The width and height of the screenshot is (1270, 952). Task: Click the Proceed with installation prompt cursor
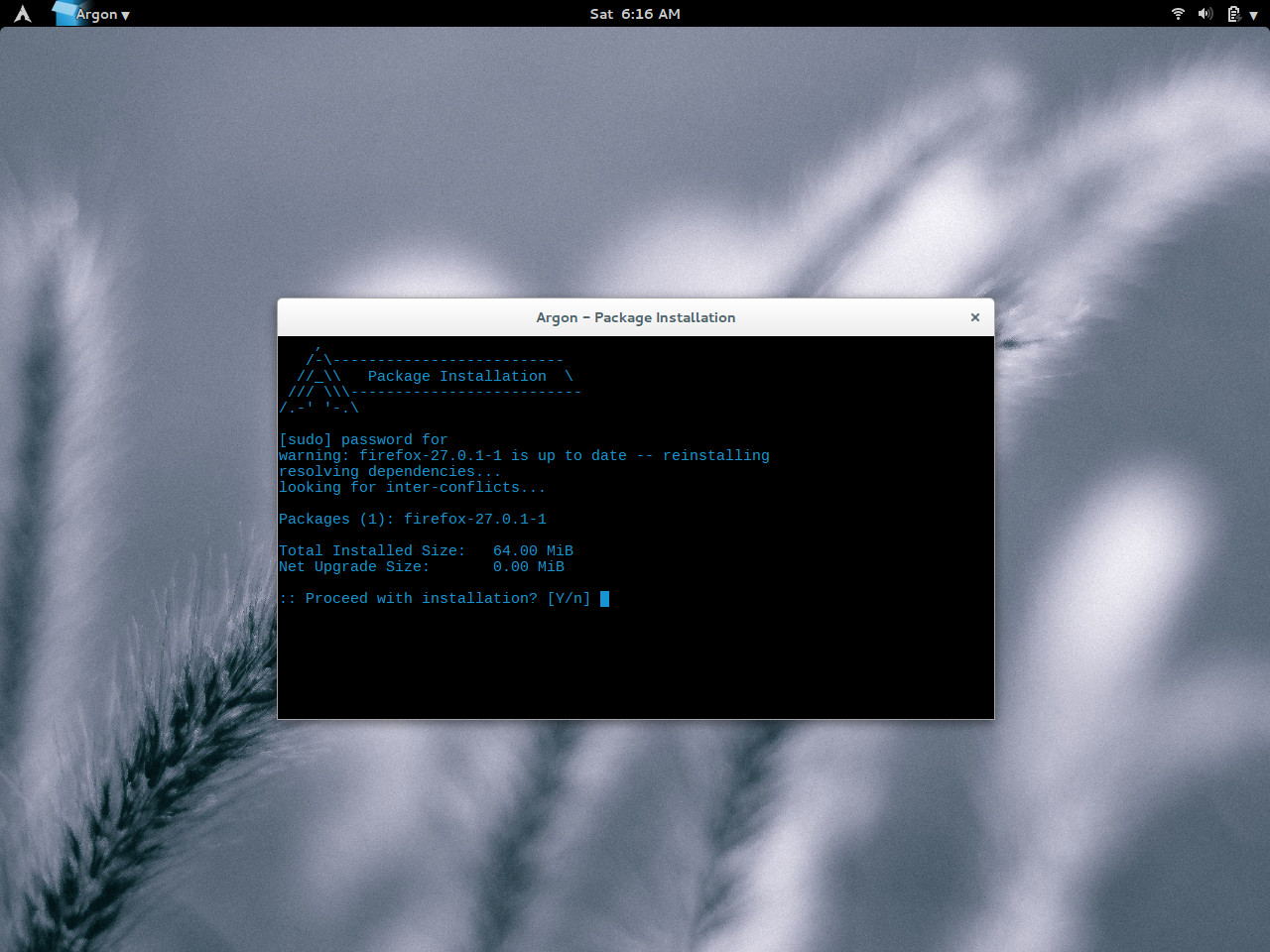(604, 598)
